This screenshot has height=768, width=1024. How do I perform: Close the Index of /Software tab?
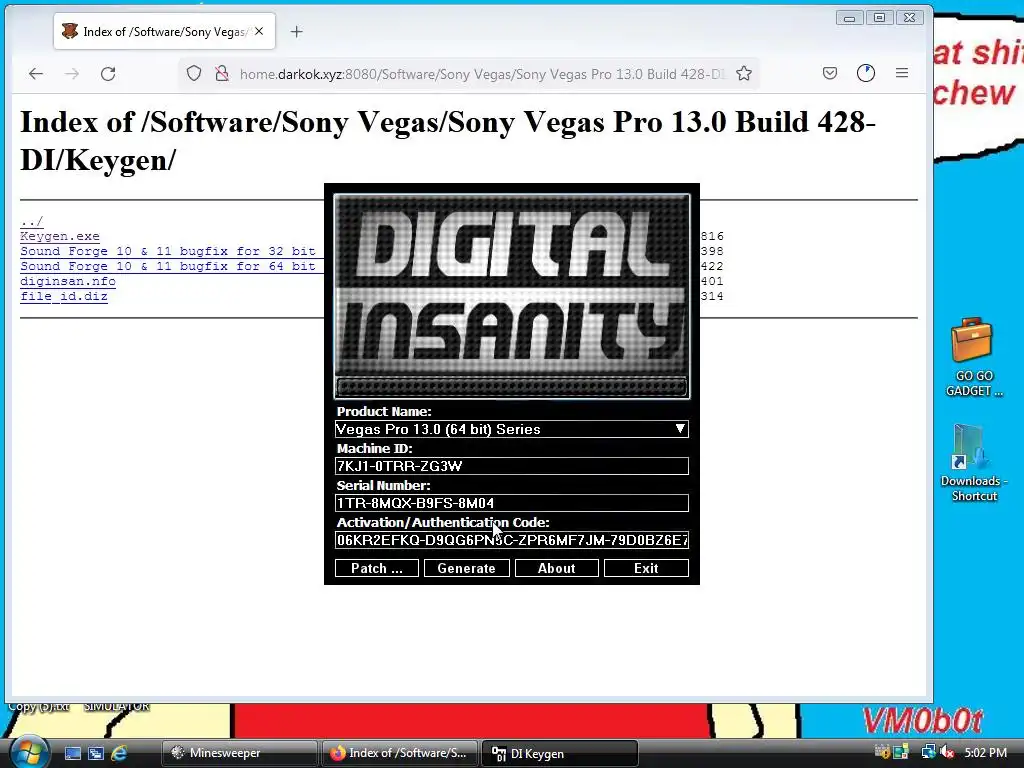(259, 31)
